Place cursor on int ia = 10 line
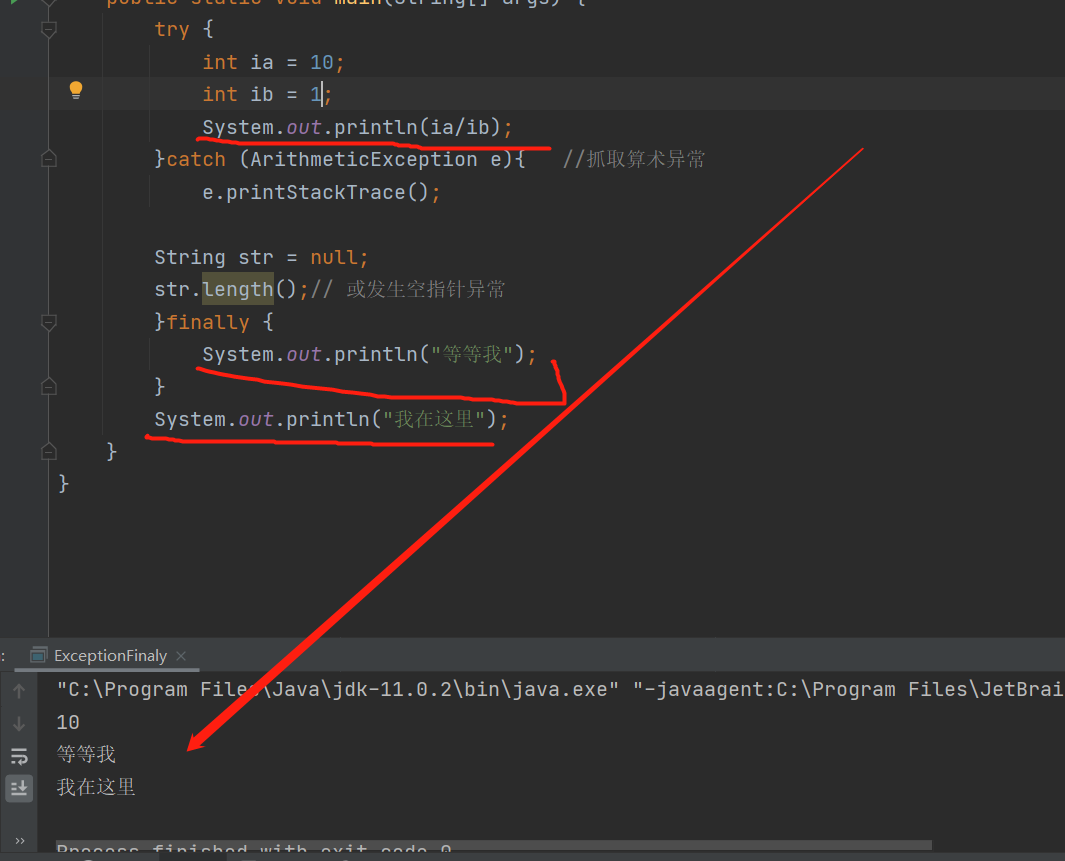Screen dimensions: 1065x861 pyautogui.click(x=274, y=62)
